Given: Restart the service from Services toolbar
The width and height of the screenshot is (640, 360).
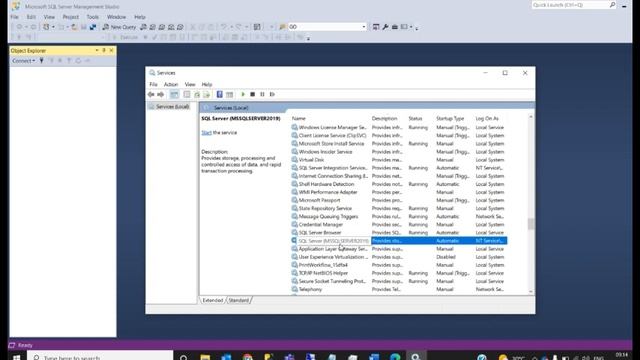Looking at the screenshot, I should pos(272,94).
